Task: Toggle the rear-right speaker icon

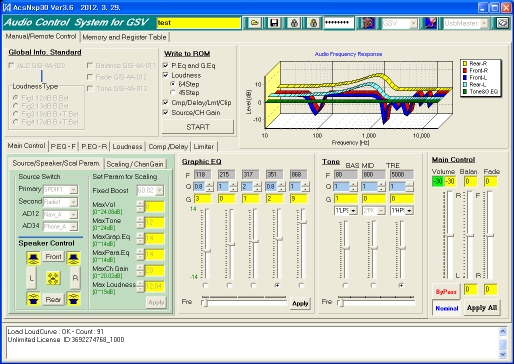Action: pos(73,299)
